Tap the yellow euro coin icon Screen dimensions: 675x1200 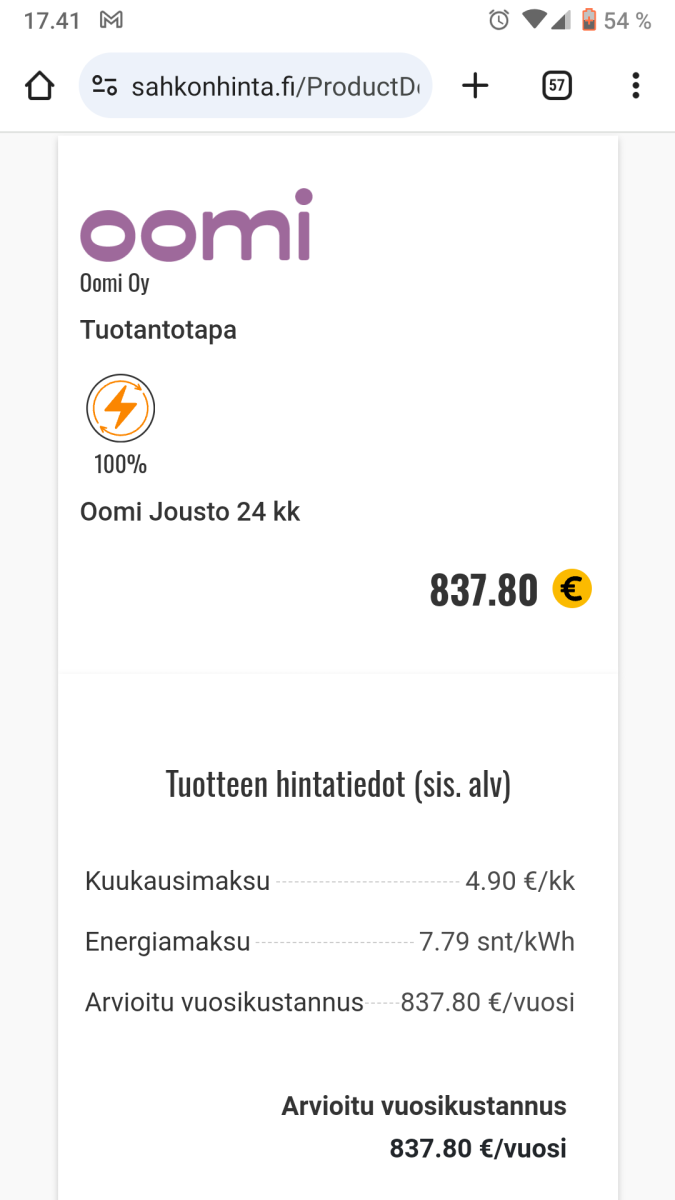572,589
